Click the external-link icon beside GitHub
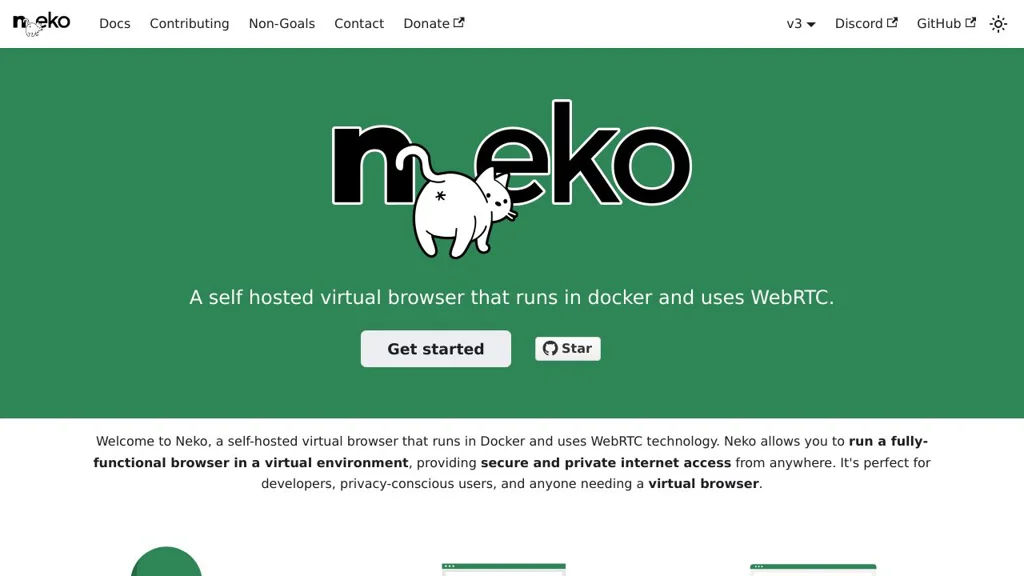Image resolution: width=1024 pixels, height=576 pixels. [x=970, y=22]
